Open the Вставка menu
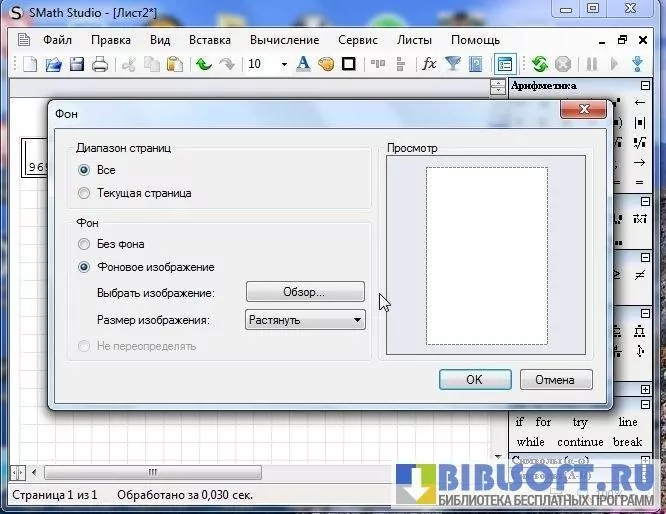 click(x=208, y=40)
